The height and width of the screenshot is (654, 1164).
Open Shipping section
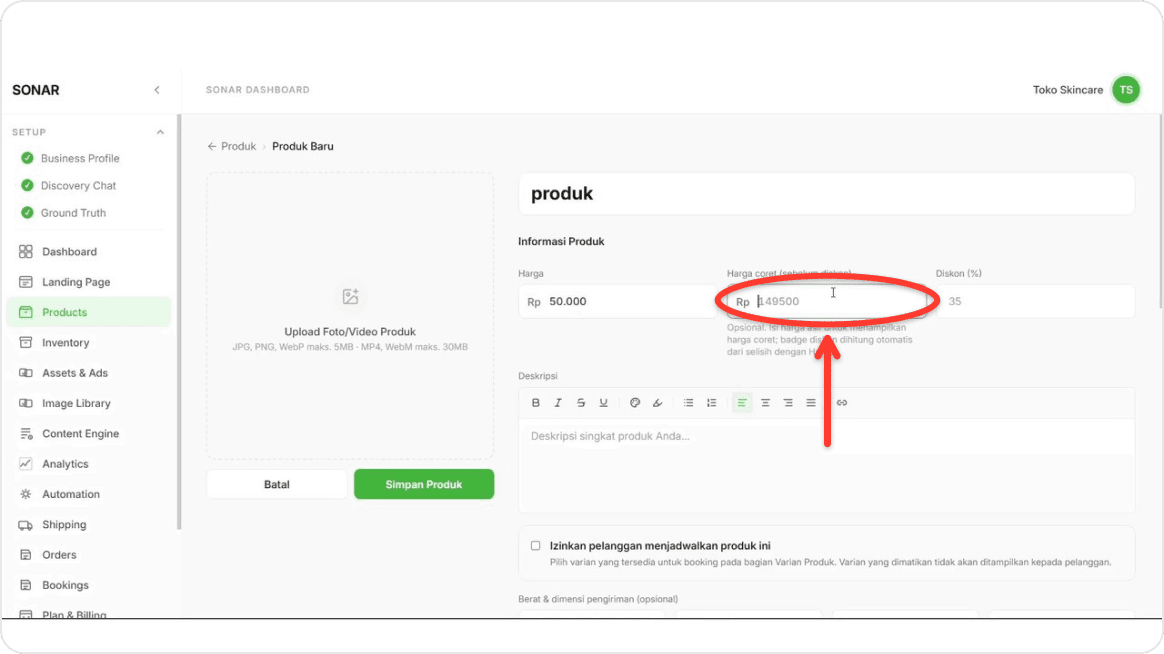pos(64,525)
